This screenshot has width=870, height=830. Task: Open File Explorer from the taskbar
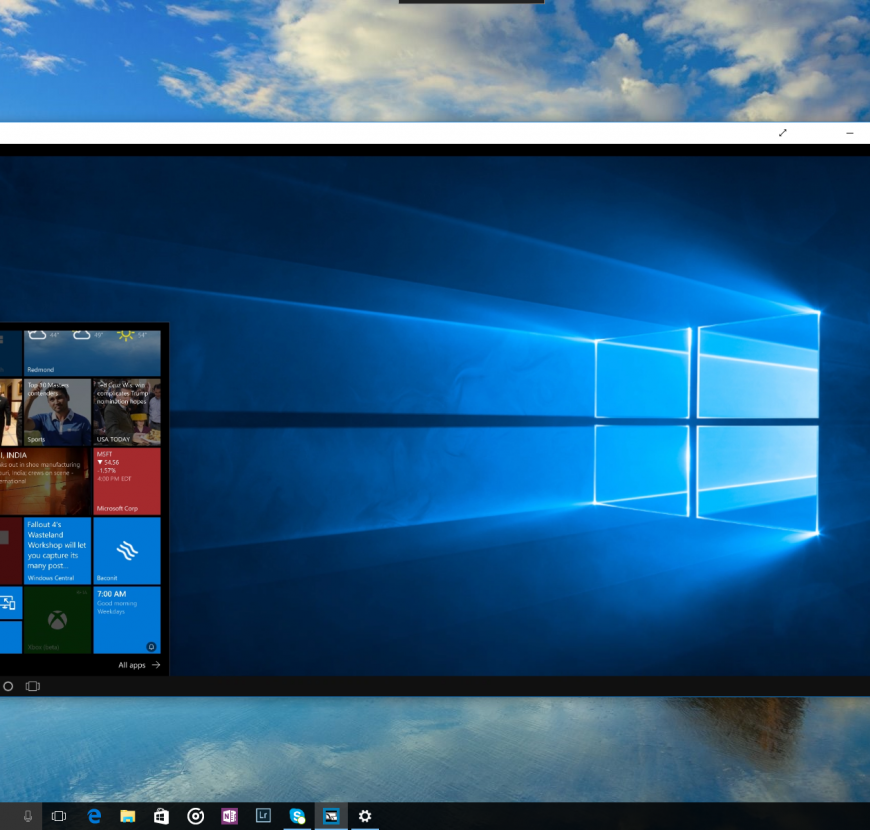point(128,816)
